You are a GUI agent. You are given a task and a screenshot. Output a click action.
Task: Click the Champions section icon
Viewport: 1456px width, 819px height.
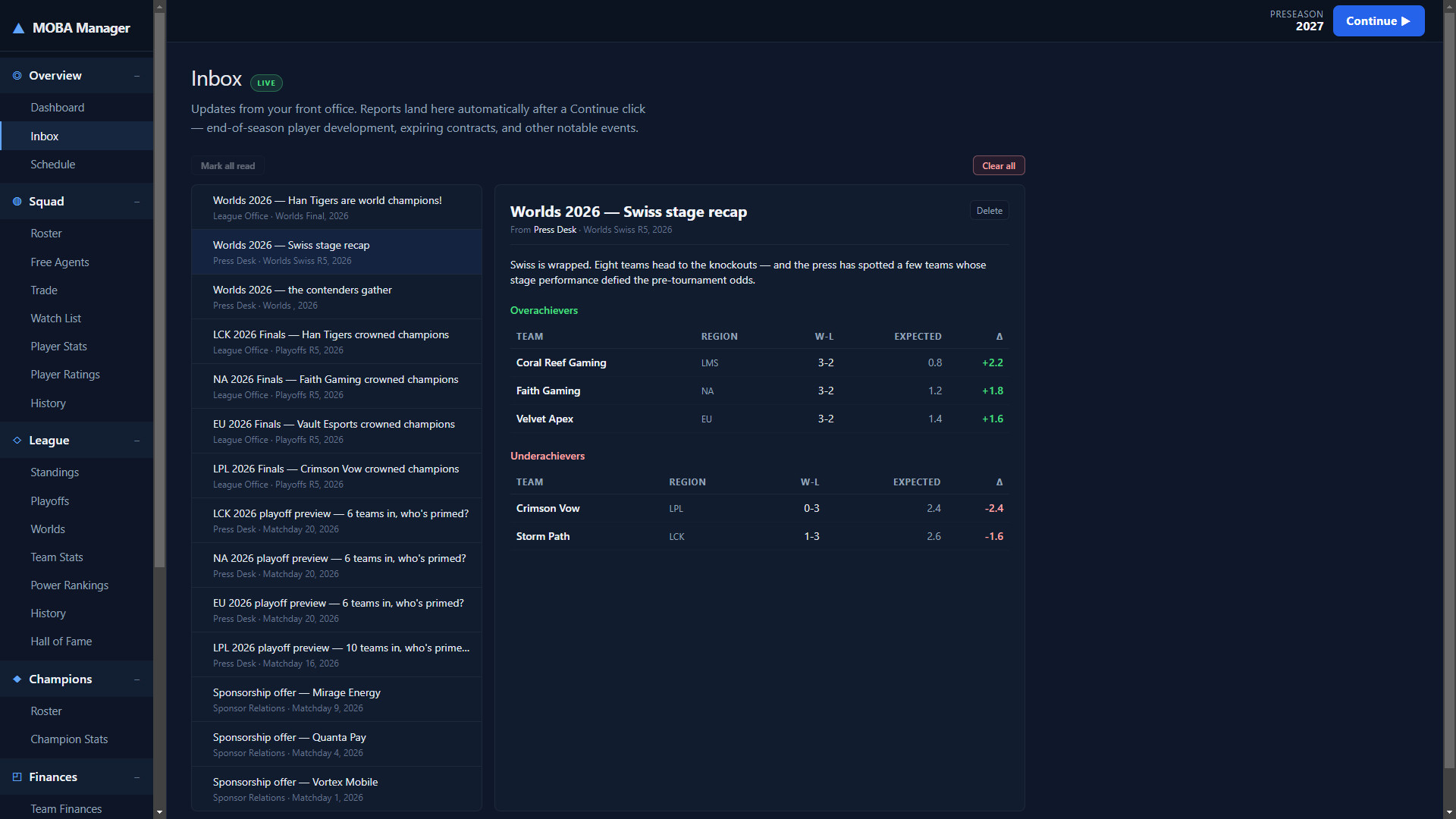point(17,679)
